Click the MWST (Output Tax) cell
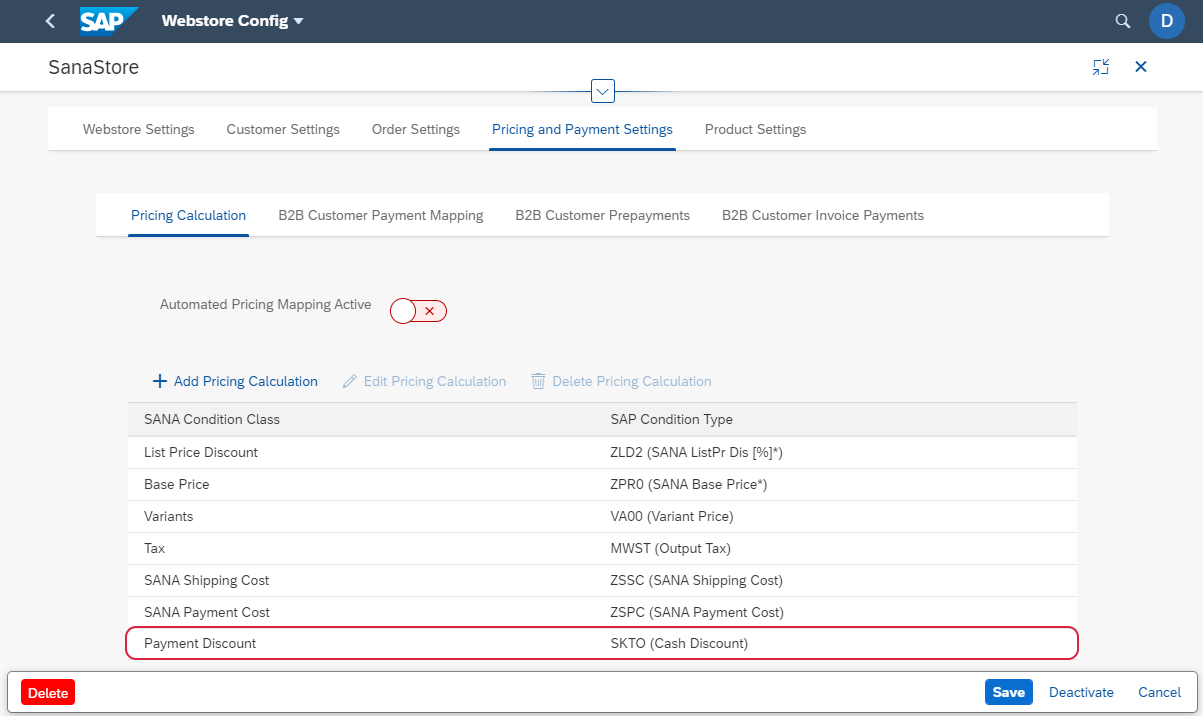Viewport: 1203px width, 716px height. [671, 549]
